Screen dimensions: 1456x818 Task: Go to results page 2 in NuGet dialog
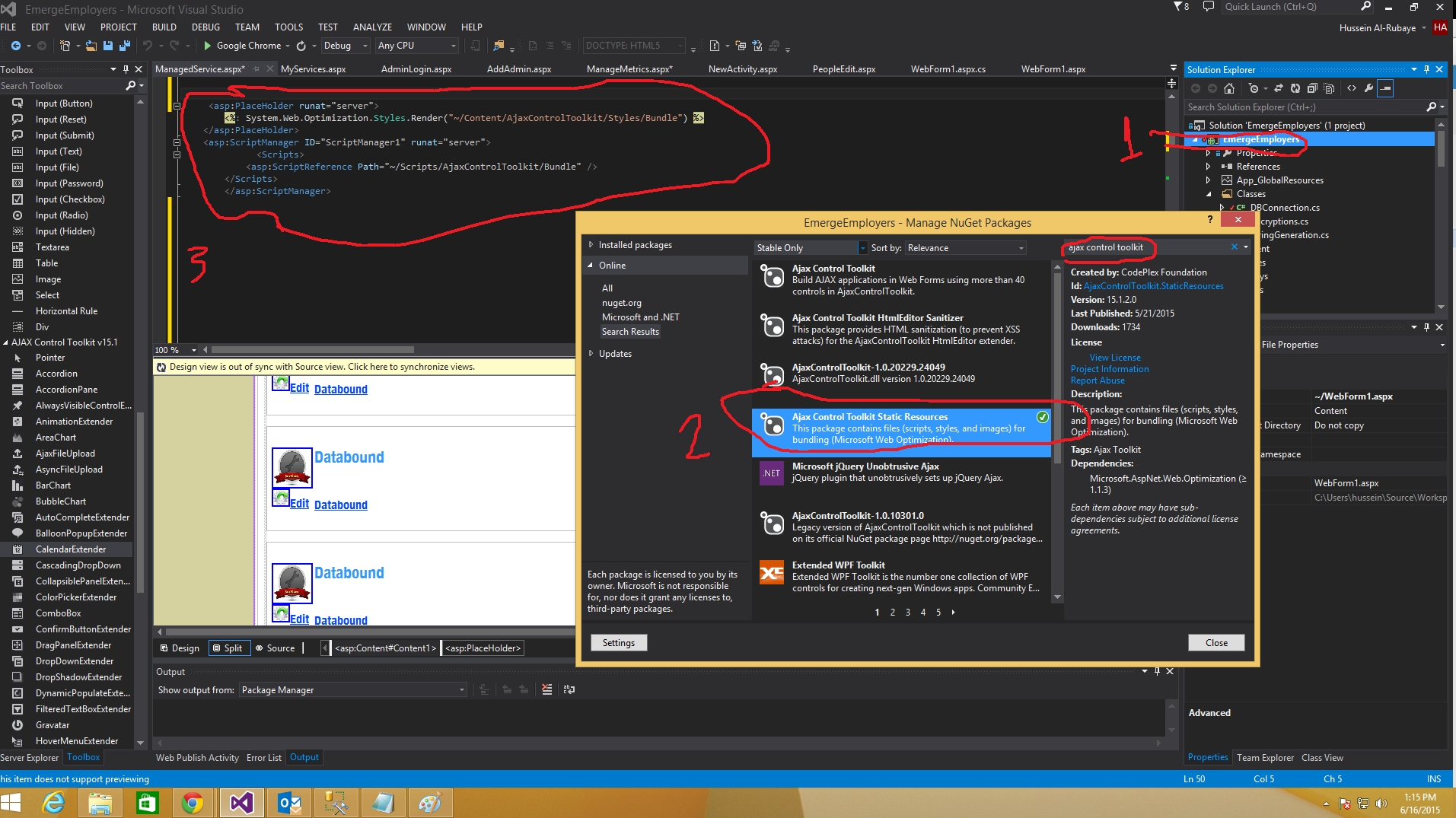[x=893, y=613]
